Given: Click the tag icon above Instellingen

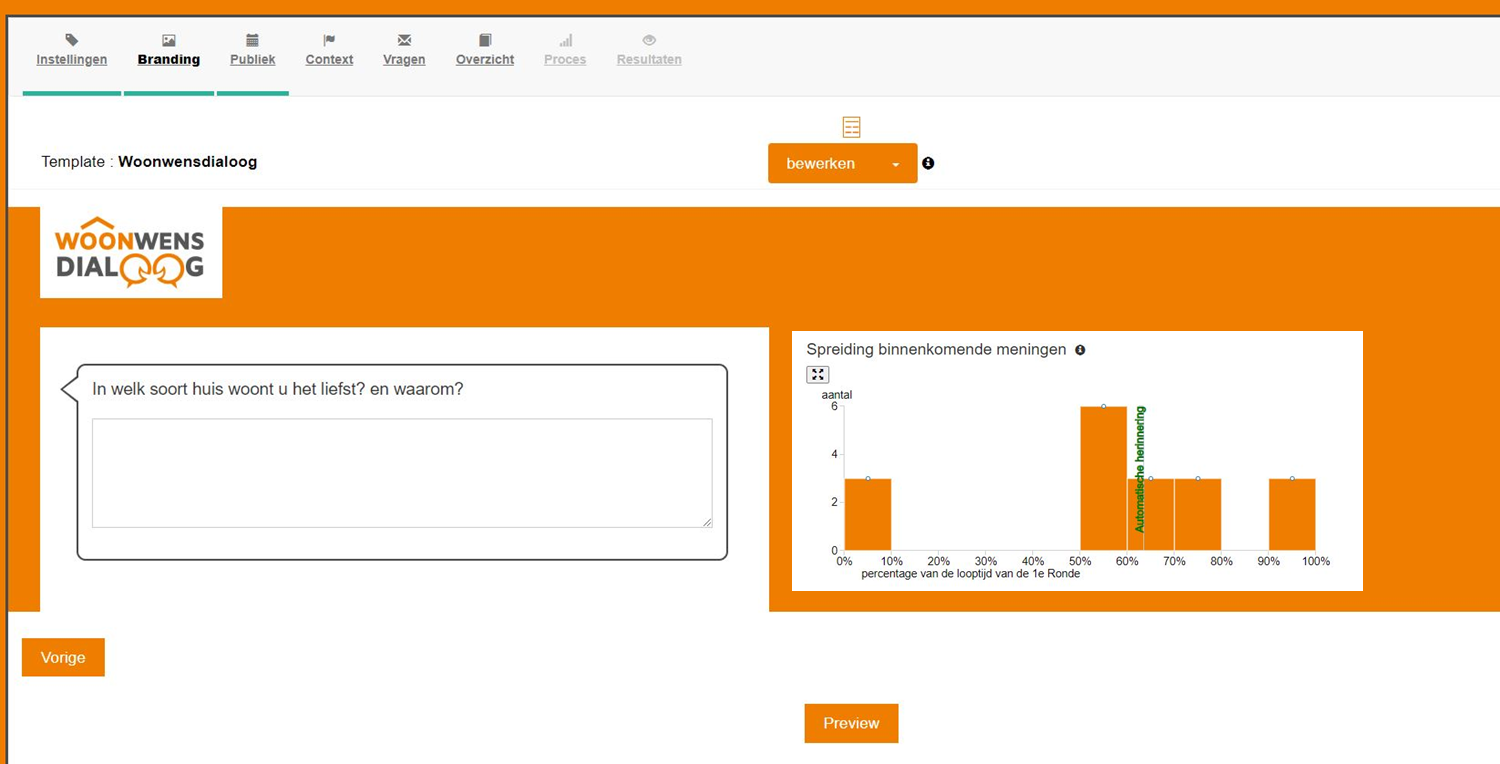Looking at the screenshot, I should click(x=72, y=40).
